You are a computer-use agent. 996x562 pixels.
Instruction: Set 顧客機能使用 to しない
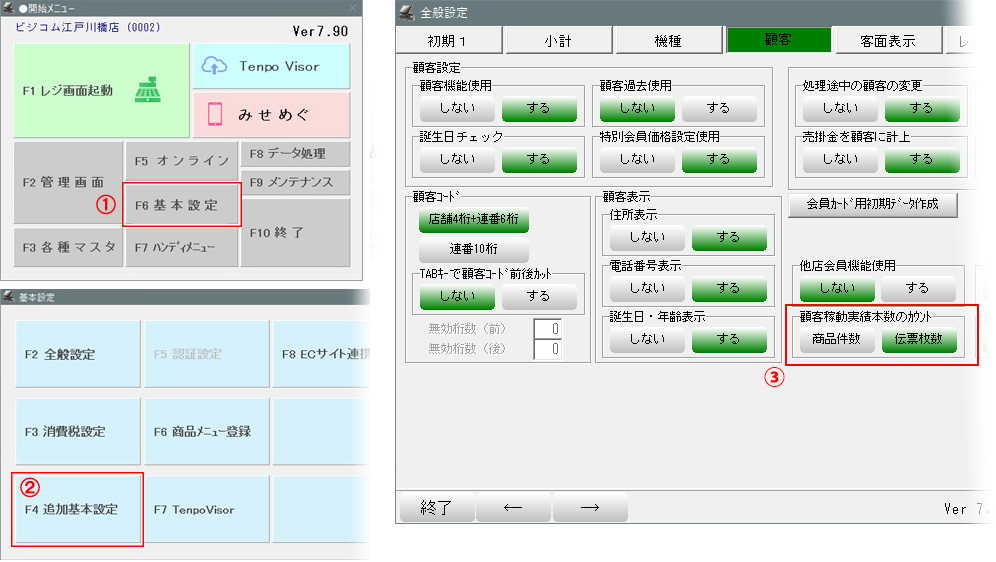tap(457, 108)
